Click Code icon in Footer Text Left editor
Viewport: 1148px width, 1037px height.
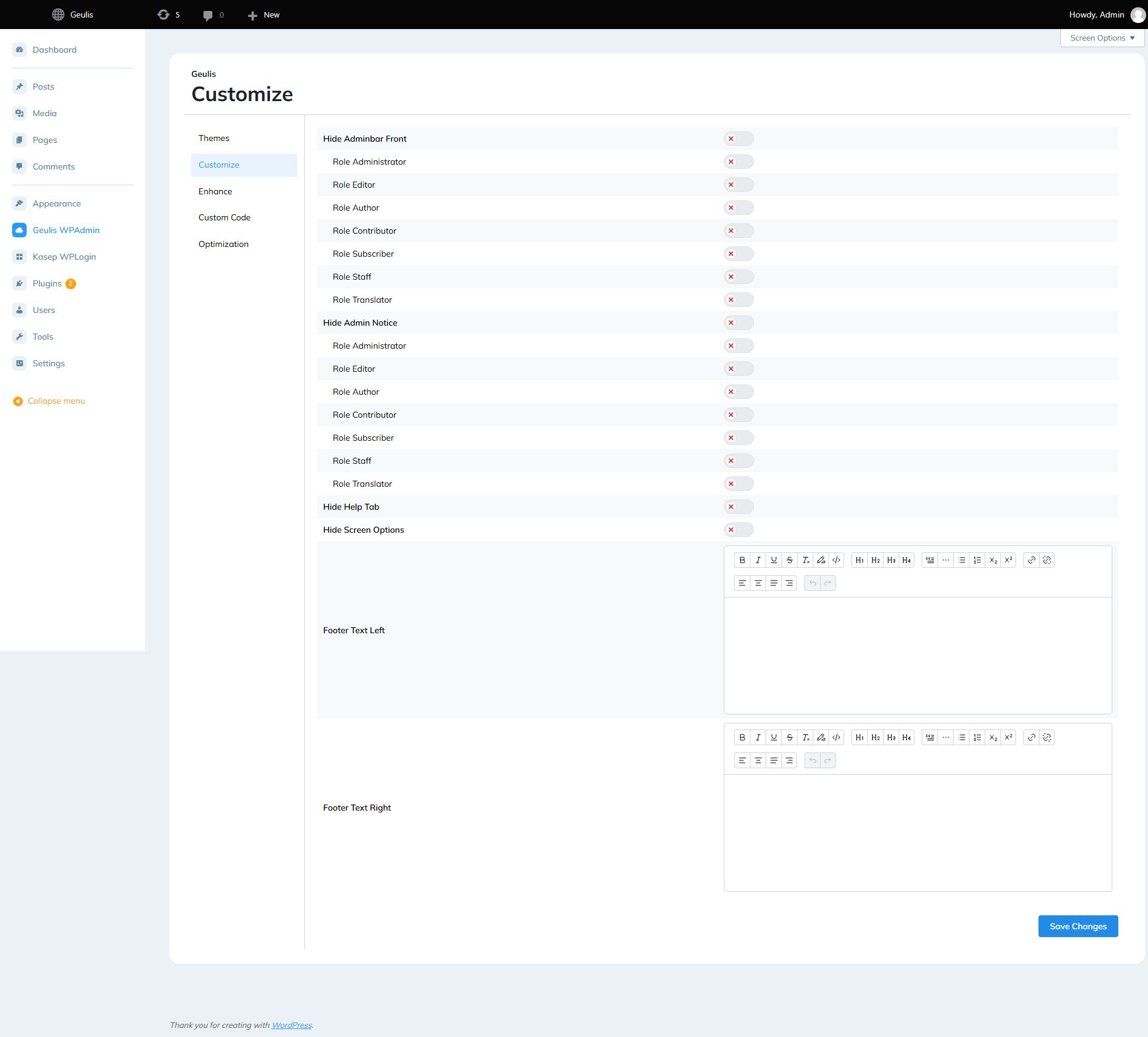click(x=836, y=560)
